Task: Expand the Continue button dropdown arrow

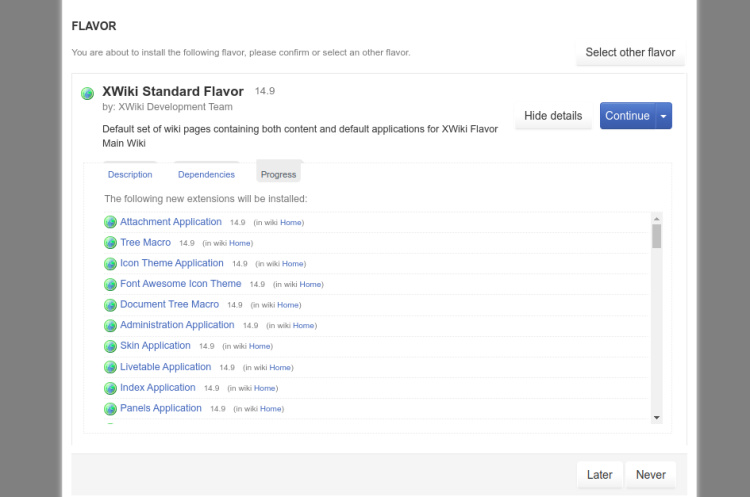Action: (664, 116)
